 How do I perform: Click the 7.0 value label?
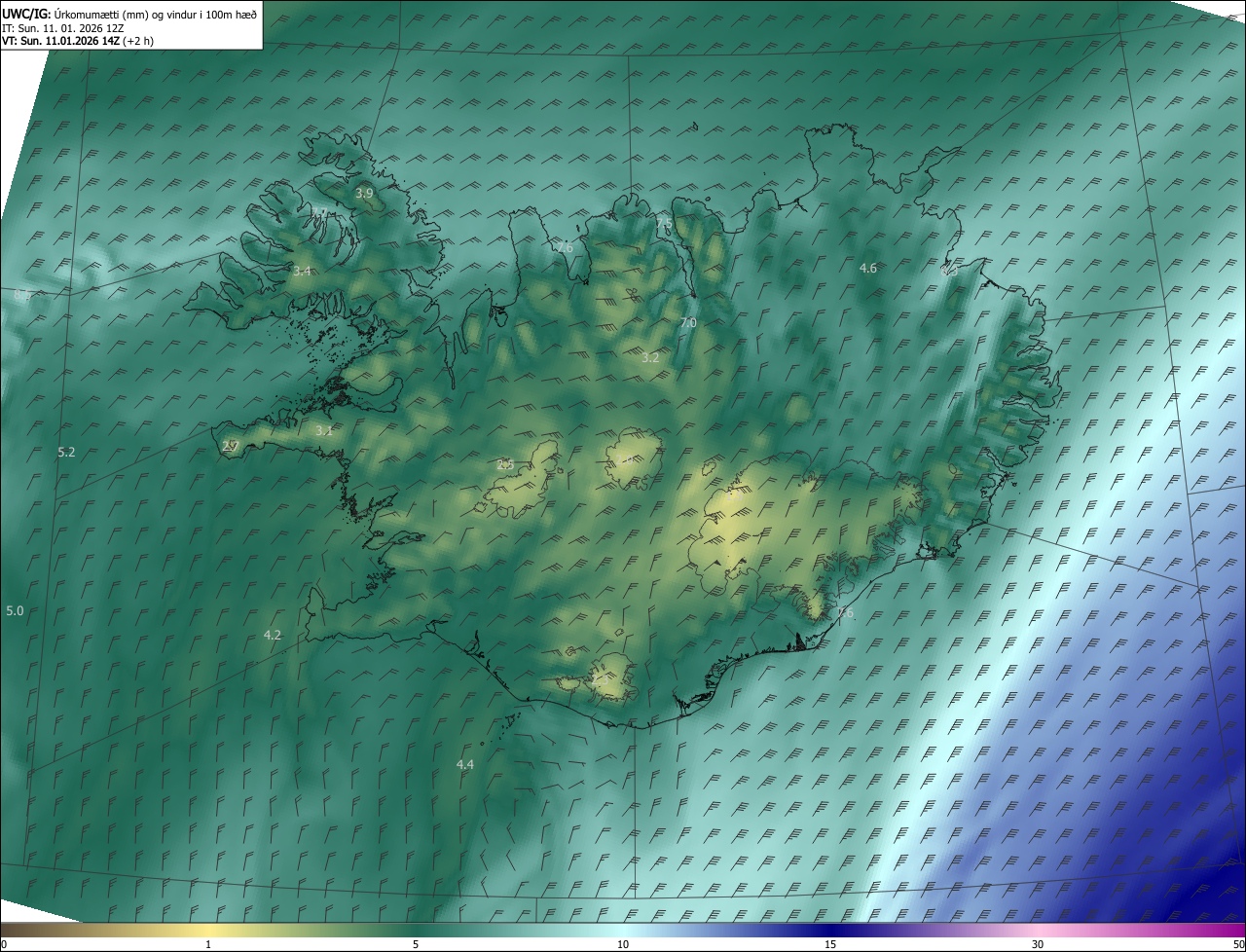point(688,322)
